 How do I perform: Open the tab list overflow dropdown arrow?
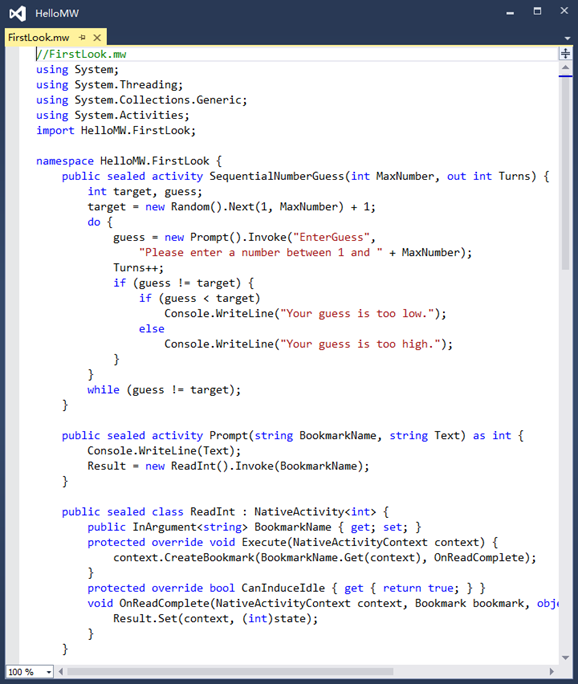coord(567,38)
